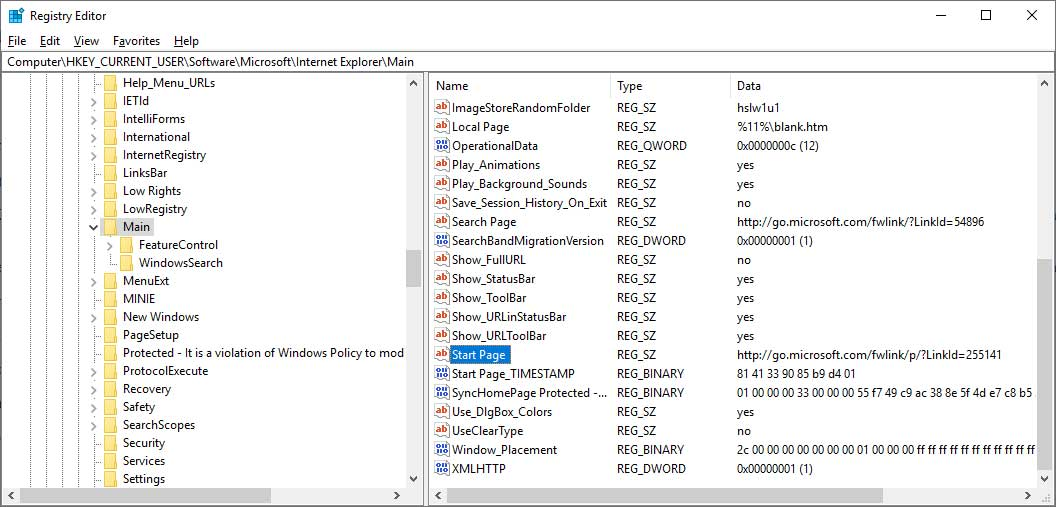Open the File menu
This screenshot has height=507, width=1056.
pyautogui.click(x=17, y=41)
